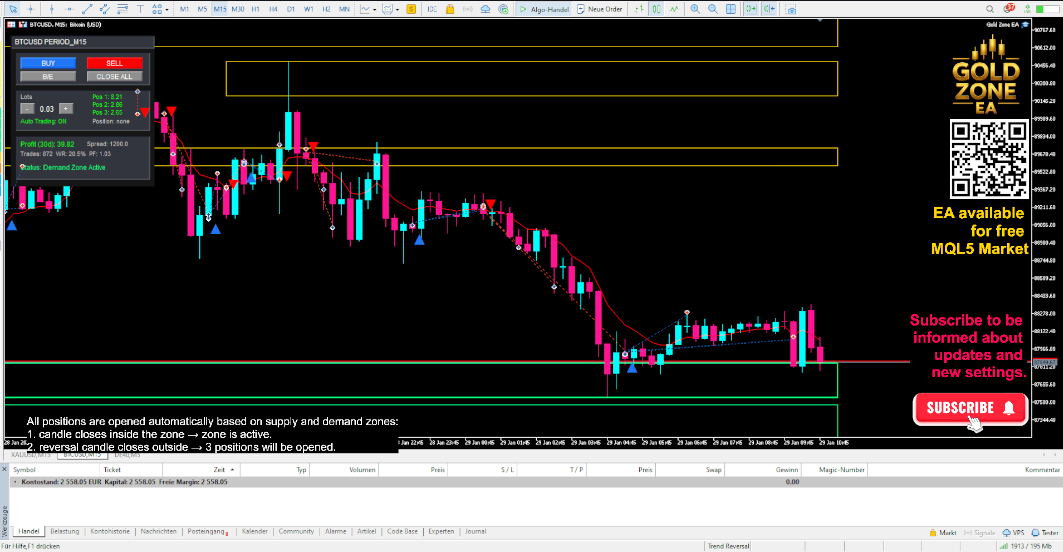Switch to bar chart display

[639, 9]
